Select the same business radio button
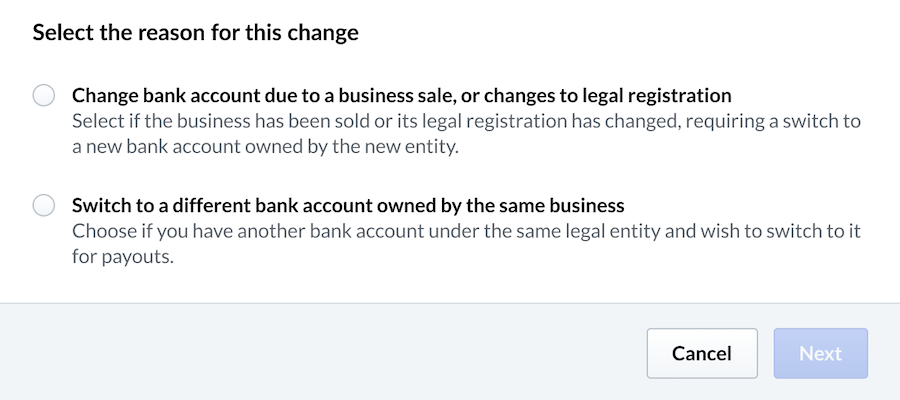The width and height of the screenshot is (900, 400). tap(44, 206)
